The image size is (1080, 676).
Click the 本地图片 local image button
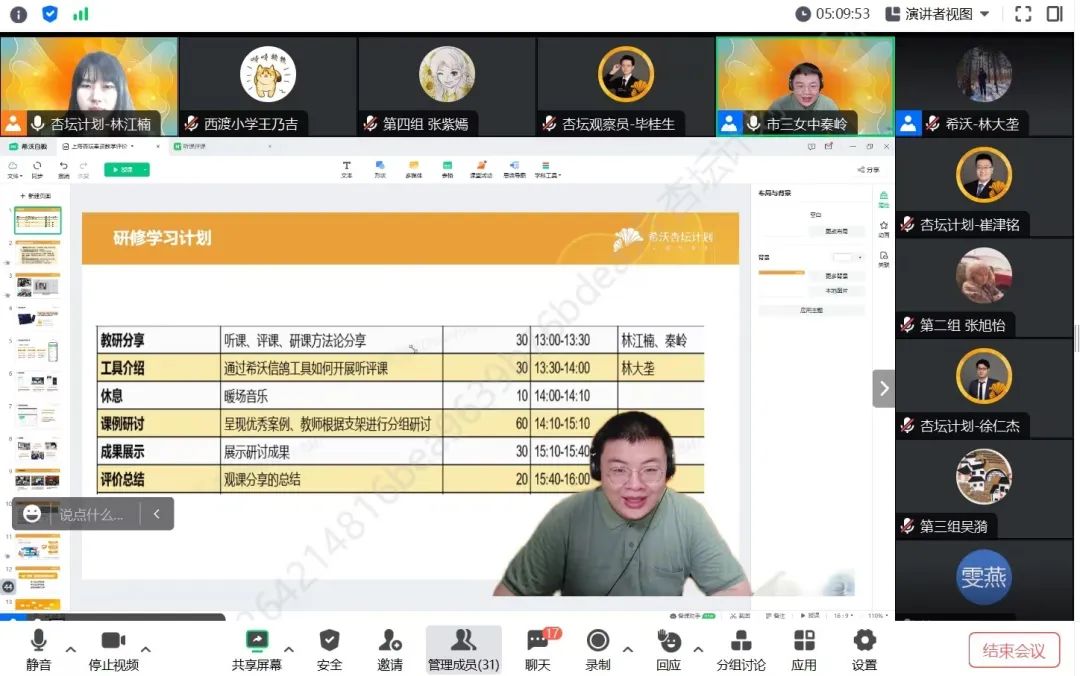coord(836,291)
